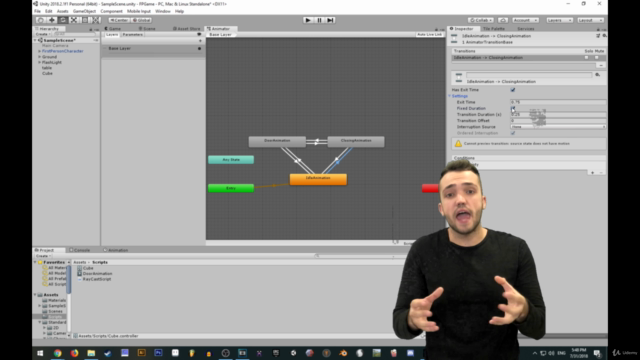Add a new Animator layer with plus

click(x=200, y=41)
